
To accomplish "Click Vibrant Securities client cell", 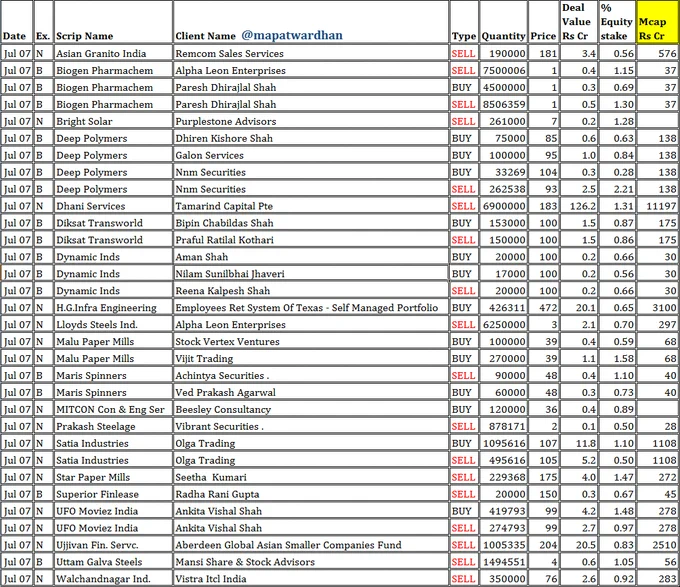I will point(311,426).
